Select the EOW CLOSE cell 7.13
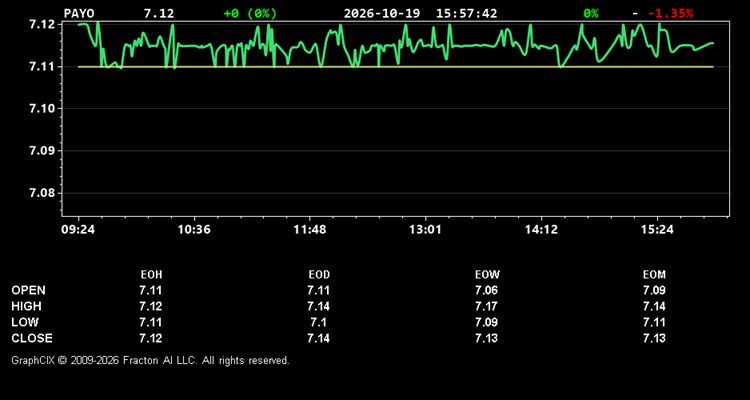750x400 pixels. (x=486, y=338)
